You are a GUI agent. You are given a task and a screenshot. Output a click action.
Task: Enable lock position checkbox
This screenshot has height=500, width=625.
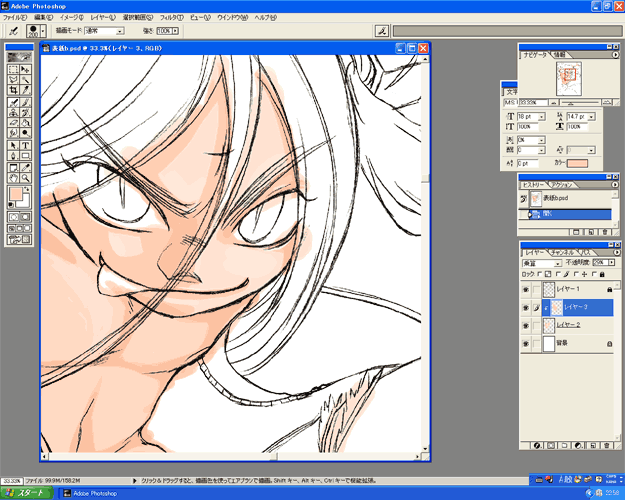pos(576,274)
